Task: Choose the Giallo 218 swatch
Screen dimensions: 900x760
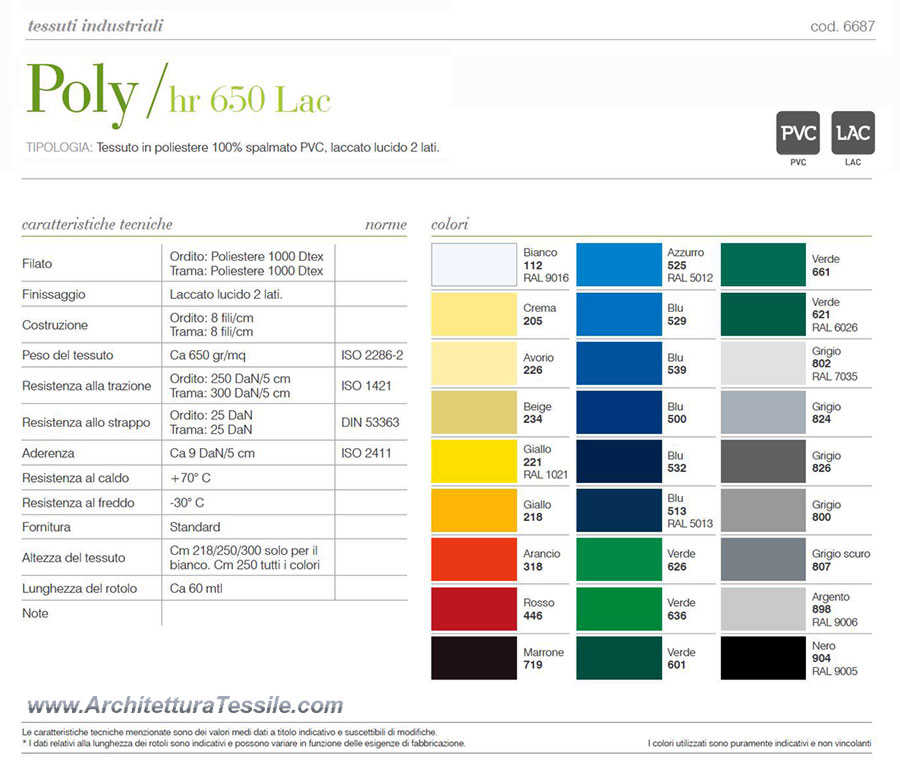Action: point(474,510)
